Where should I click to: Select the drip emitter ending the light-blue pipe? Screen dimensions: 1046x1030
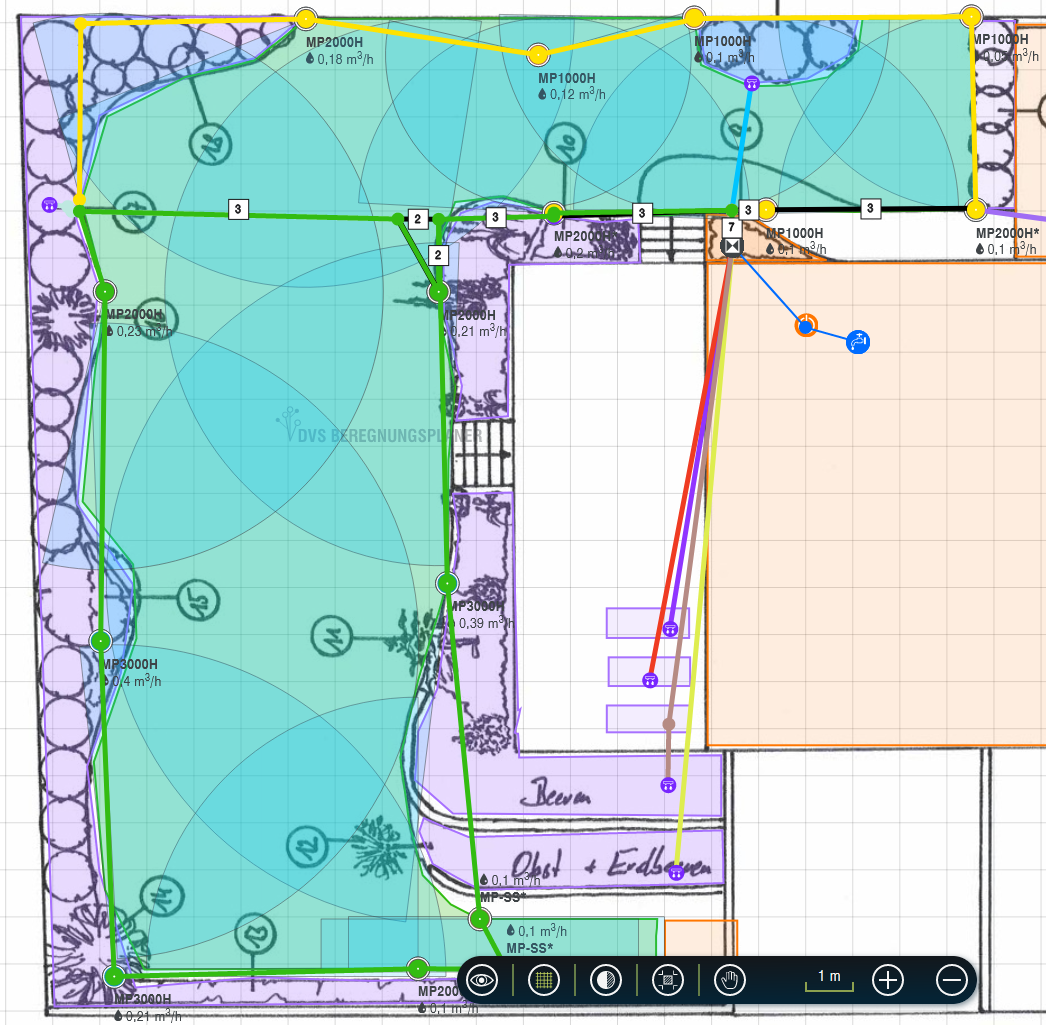point(752,83)
